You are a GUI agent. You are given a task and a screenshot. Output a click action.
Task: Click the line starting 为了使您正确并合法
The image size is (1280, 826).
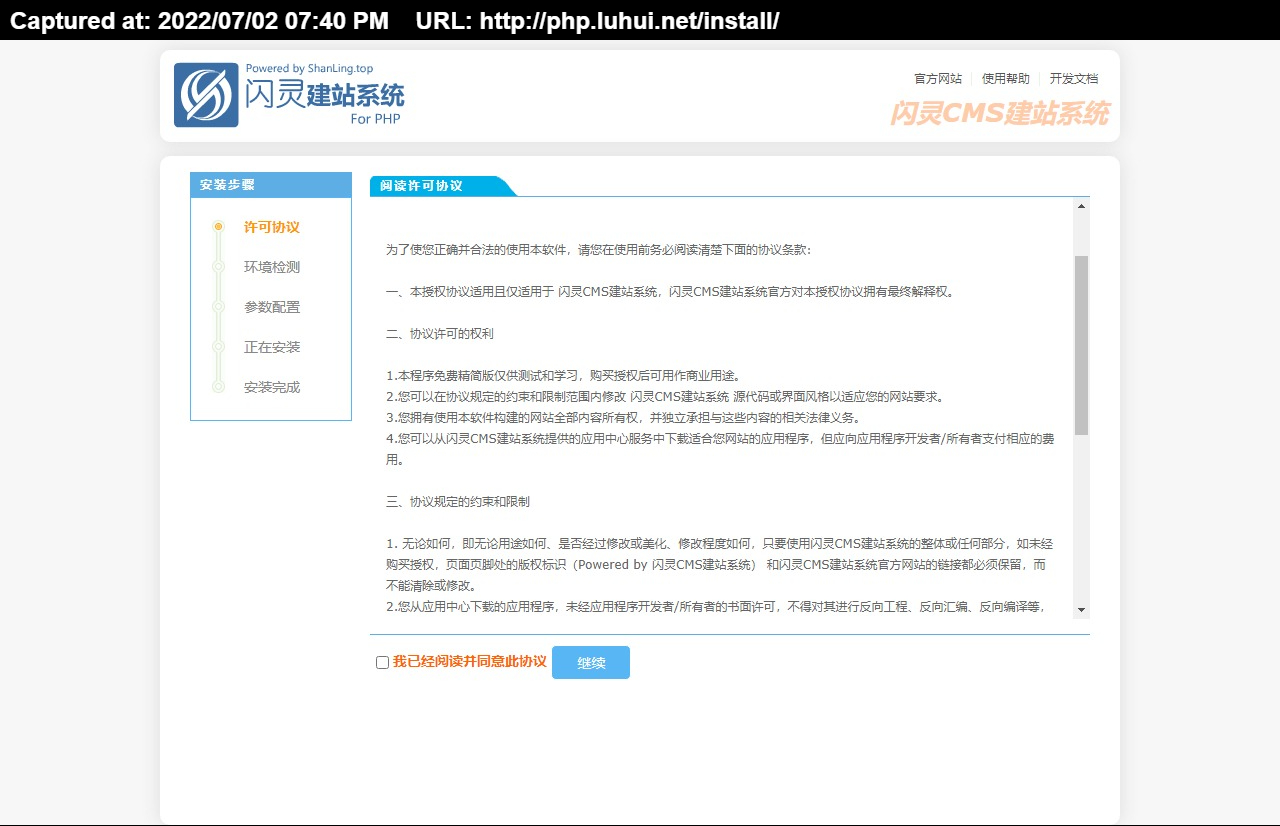(599, 250)
